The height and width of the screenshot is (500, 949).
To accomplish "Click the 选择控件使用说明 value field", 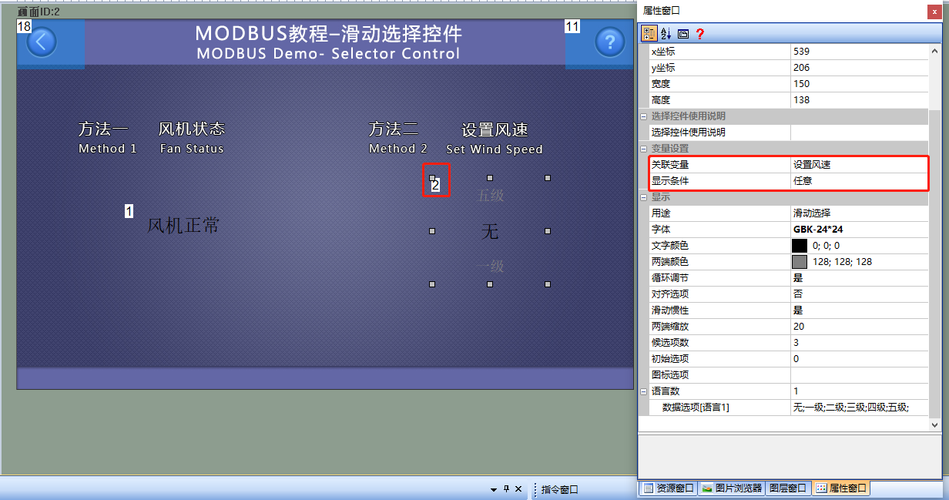I will tap(859, 133).
